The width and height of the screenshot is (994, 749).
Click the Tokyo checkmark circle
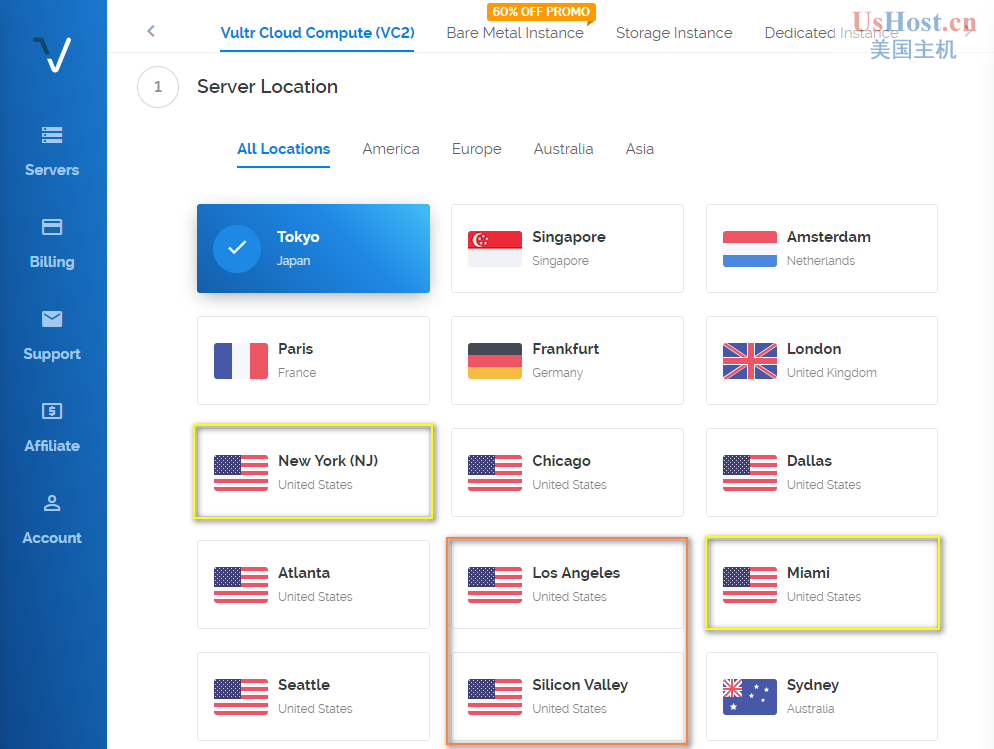(236, 248)
